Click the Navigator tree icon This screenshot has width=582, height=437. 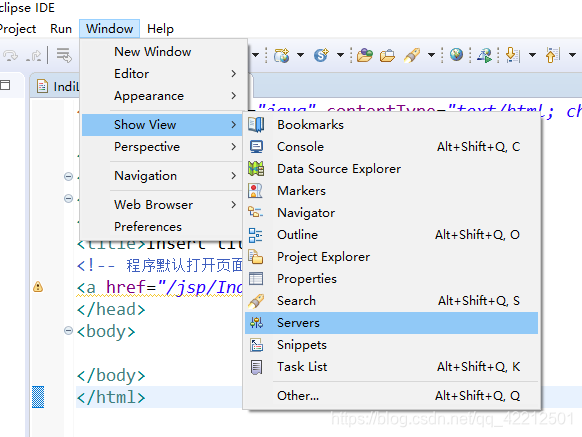256,212
